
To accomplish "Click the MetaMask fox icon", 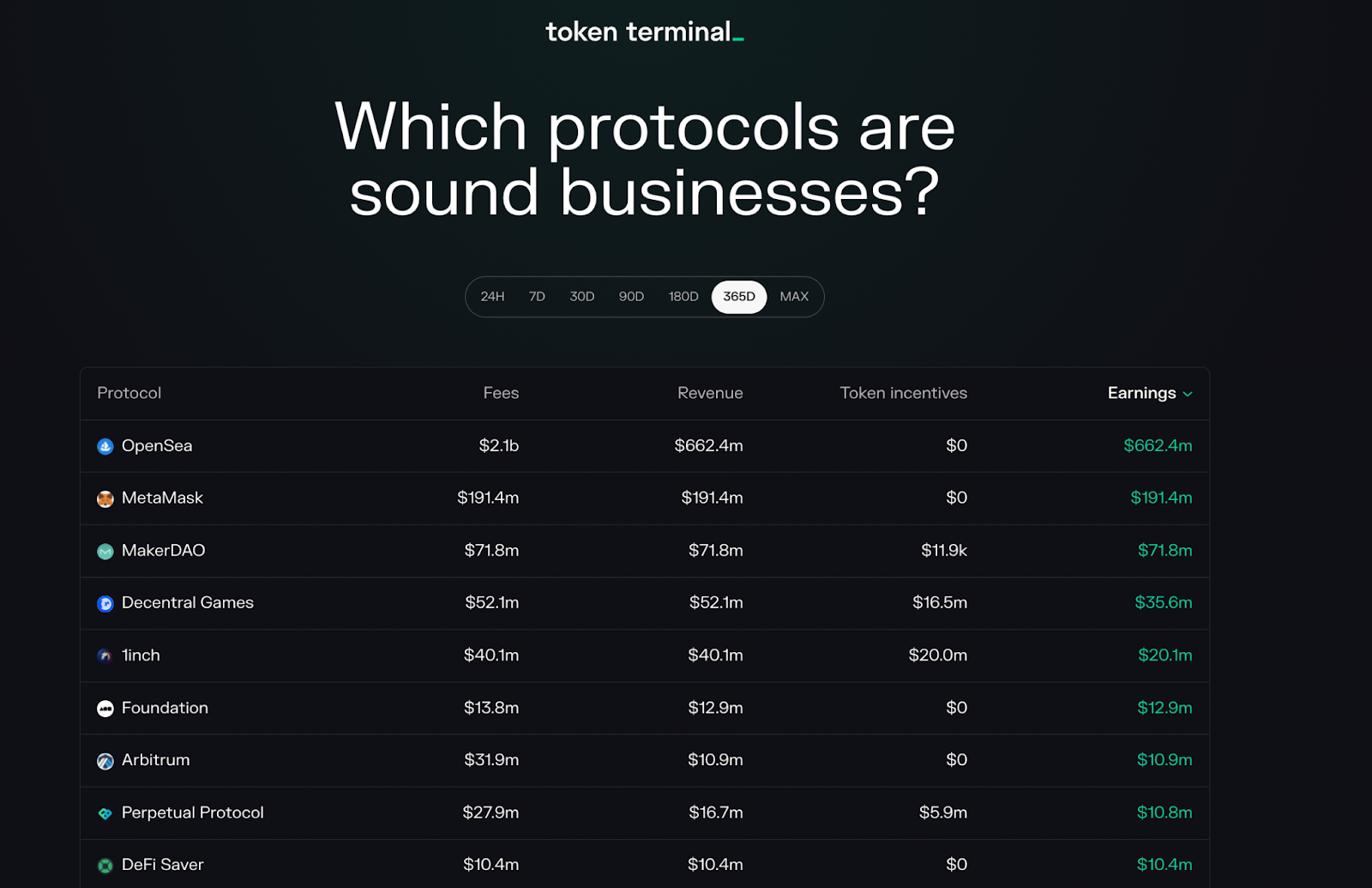I will pos(105,499).
